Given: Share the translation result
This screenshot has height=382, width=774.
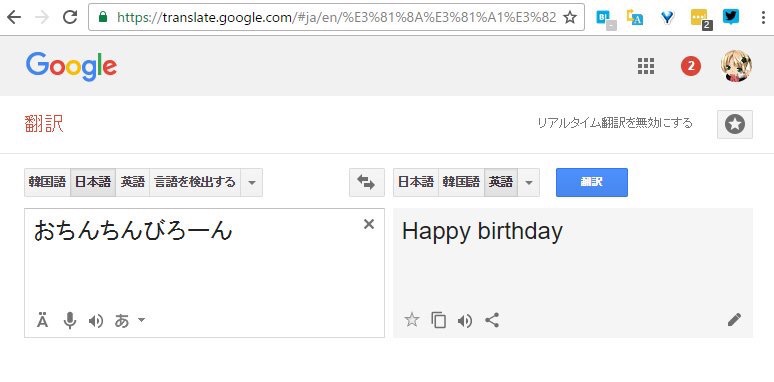Looking at the screenshot, I should 492,321.
